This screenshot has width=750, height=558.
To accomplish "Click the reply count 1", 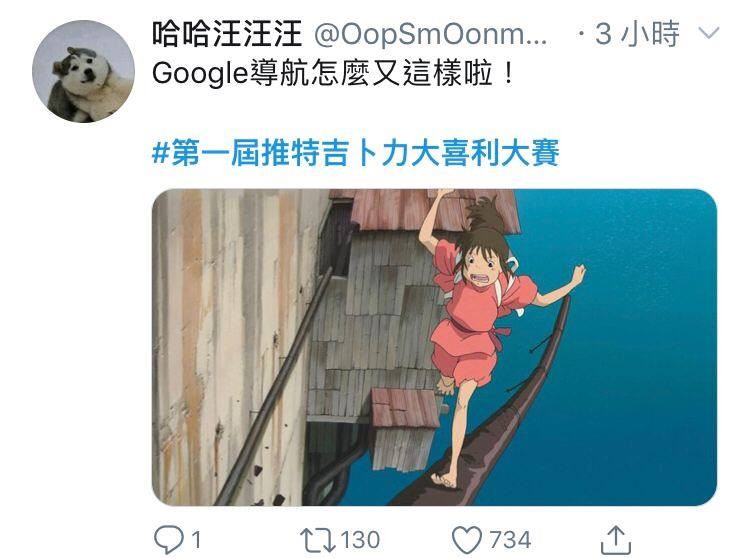I will click(x=196, y=540).
